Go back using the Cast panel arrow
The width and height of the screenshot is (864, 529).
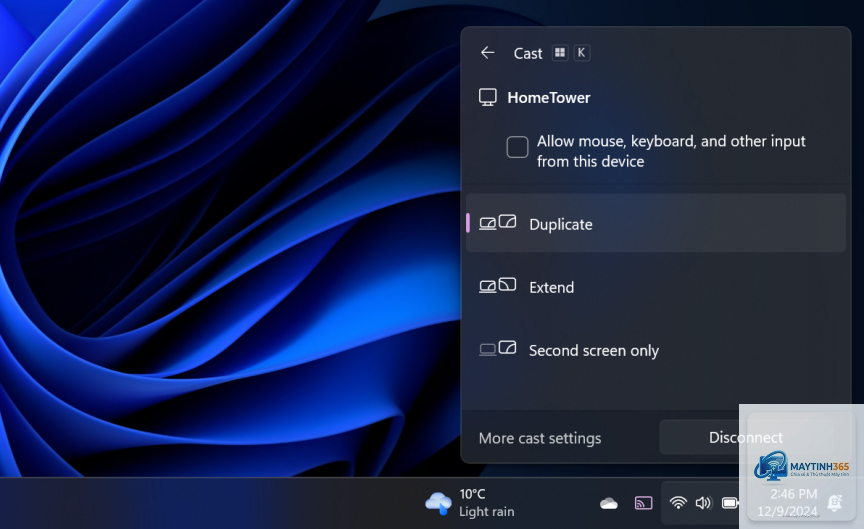click(x=488, y=53)
